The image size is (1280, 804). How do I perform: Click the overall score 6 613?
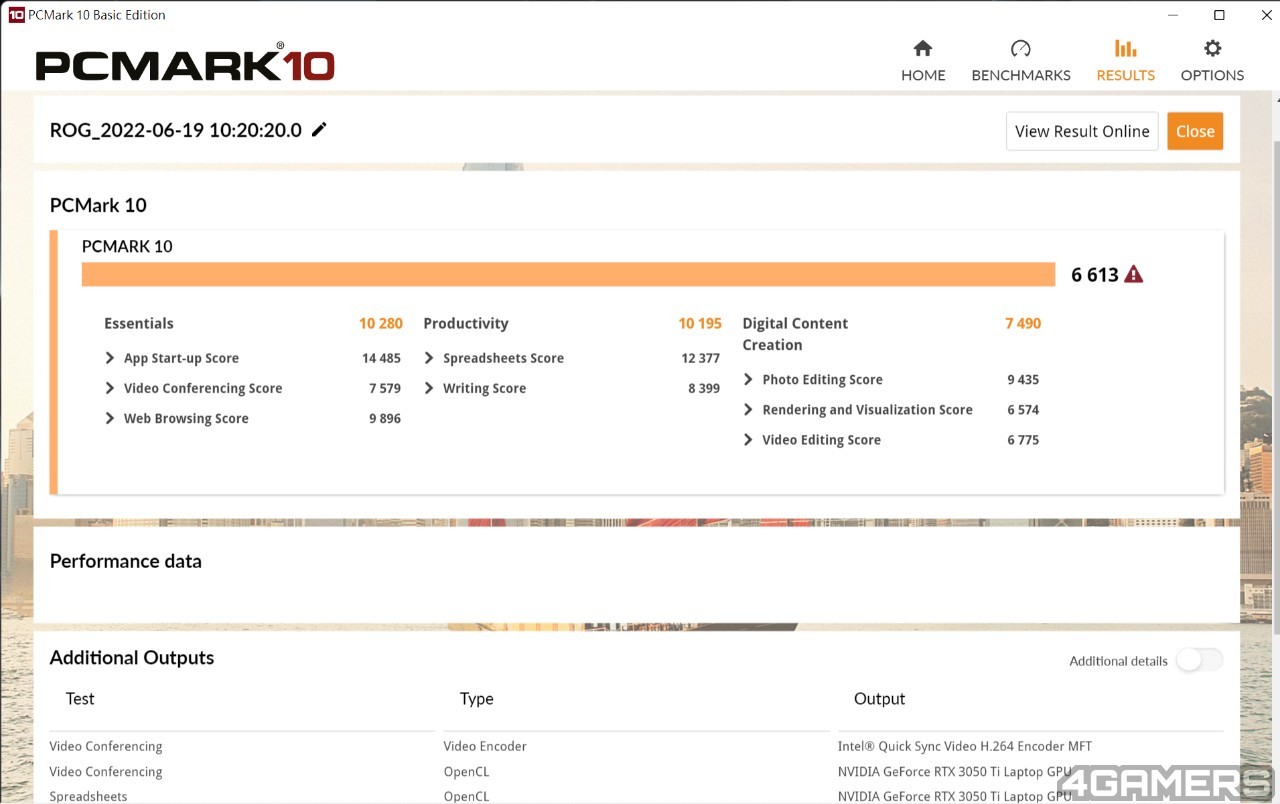pyautogui.click(x=1095, y=275)
